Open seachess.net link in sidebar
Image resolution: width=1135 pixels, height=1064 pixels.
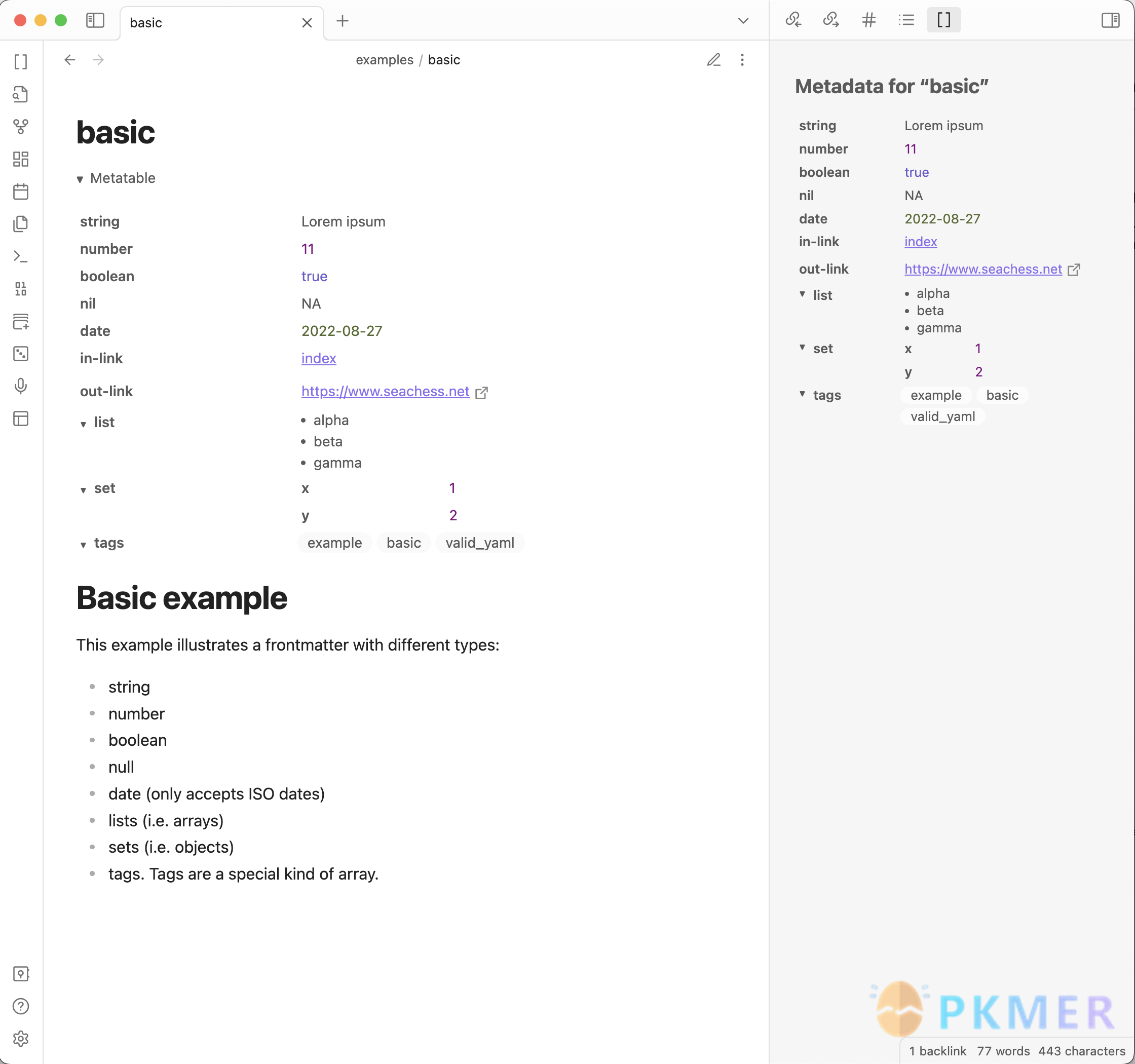tap(982, 269)
